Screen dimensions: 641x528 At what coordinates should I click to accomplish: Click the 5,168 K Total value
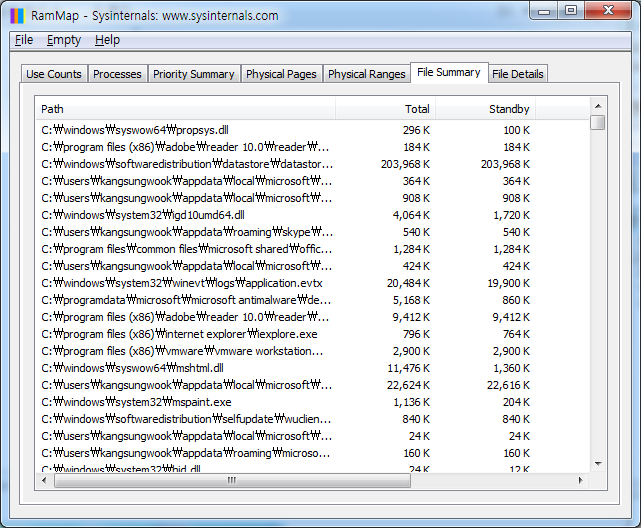pyautogui.click(x=411, y=300)
